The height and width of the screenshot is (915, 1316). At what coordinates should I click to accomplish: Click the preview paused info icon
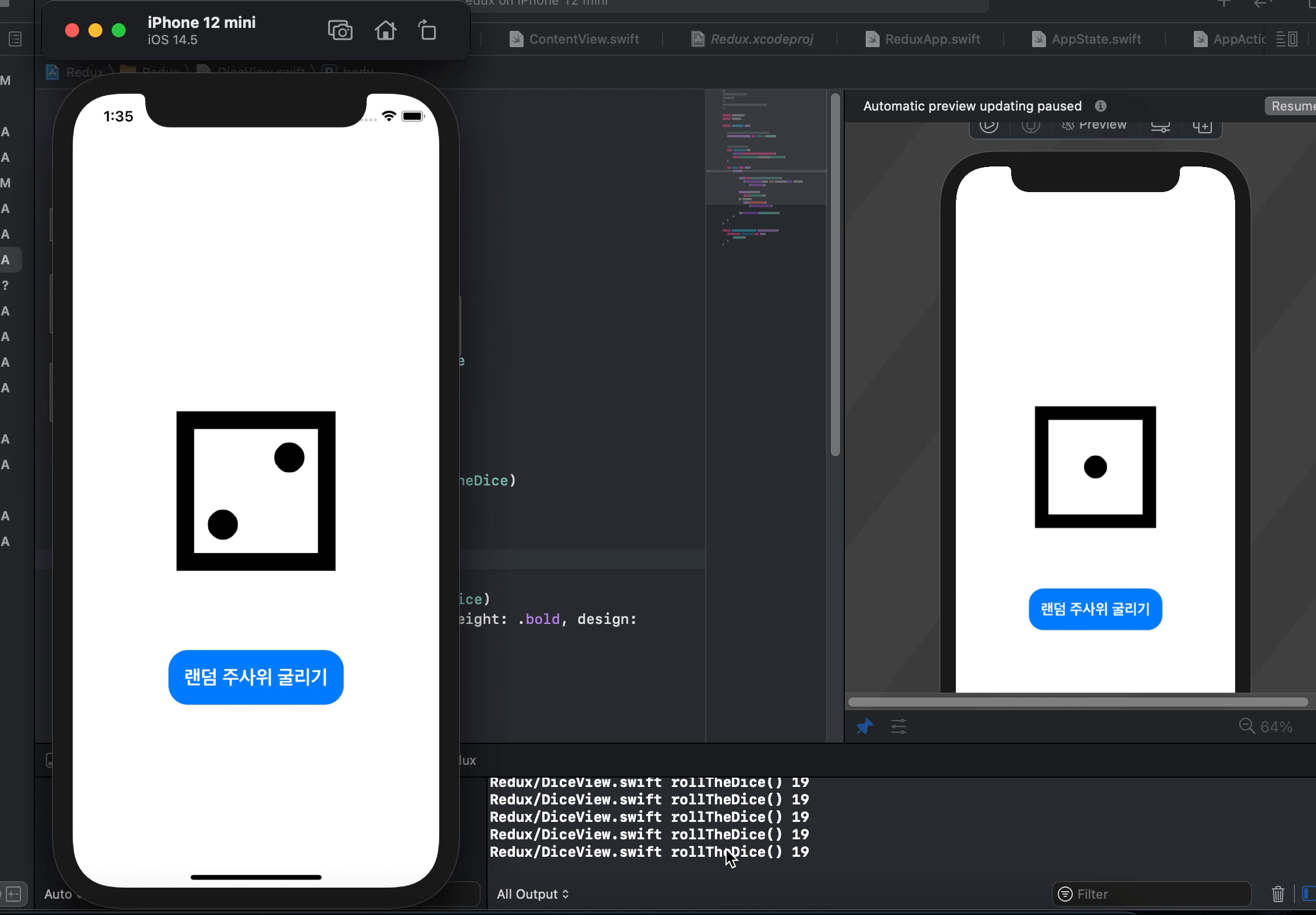click(1100, 106)
